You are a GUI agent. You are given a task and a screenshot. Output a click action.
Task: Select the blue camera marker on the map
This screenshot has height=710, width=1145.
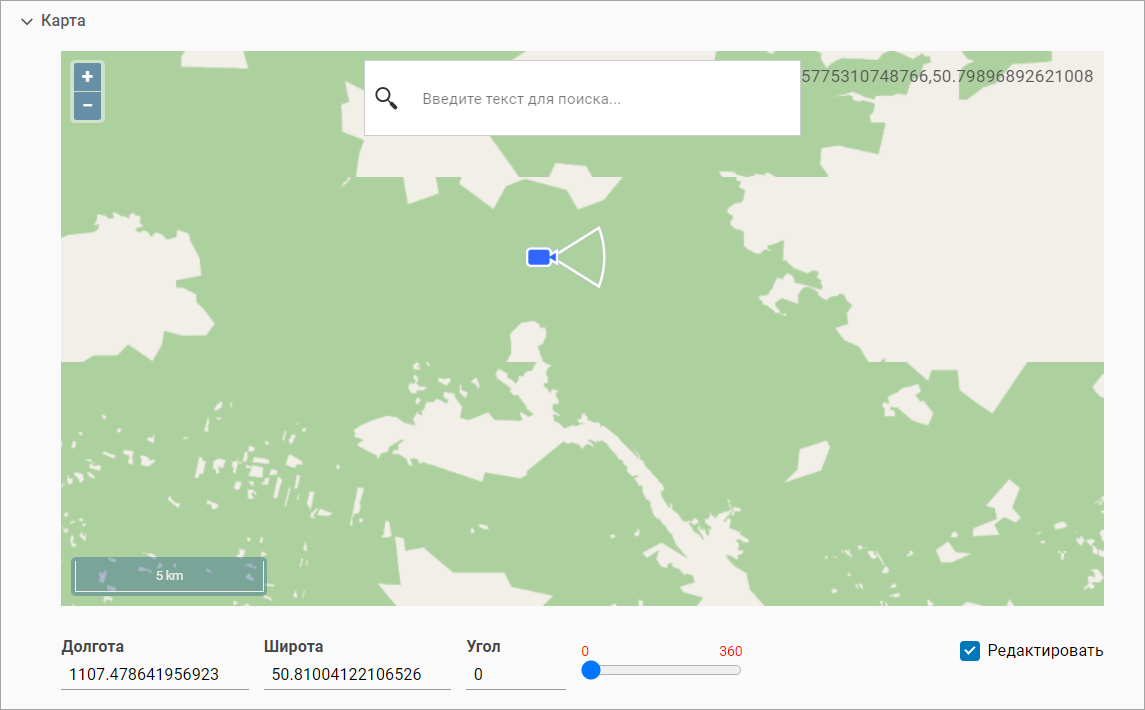click(540, 258)
